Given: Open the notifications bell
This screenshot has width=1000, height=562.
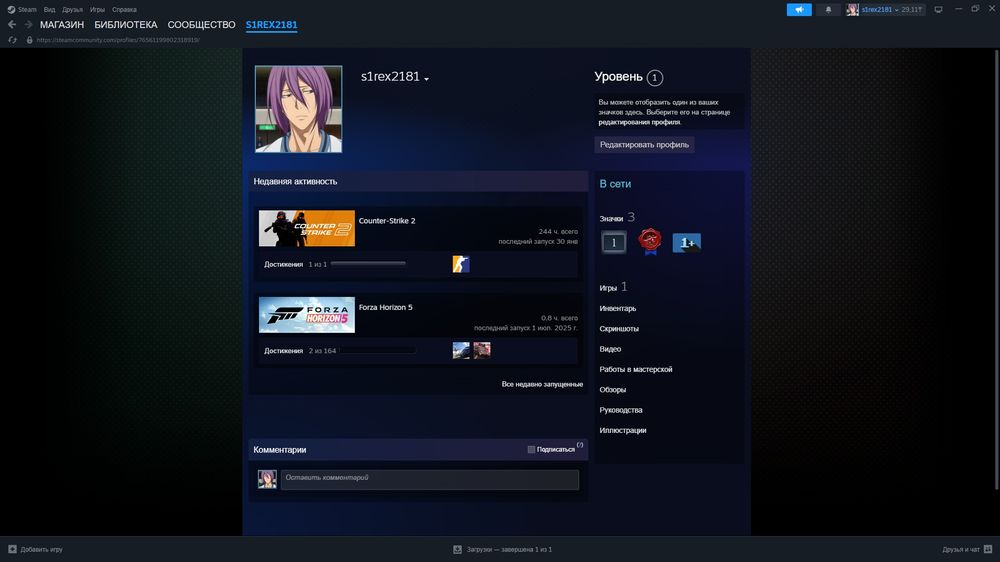Looking at the screenshot, I should (x=828, y=10).
